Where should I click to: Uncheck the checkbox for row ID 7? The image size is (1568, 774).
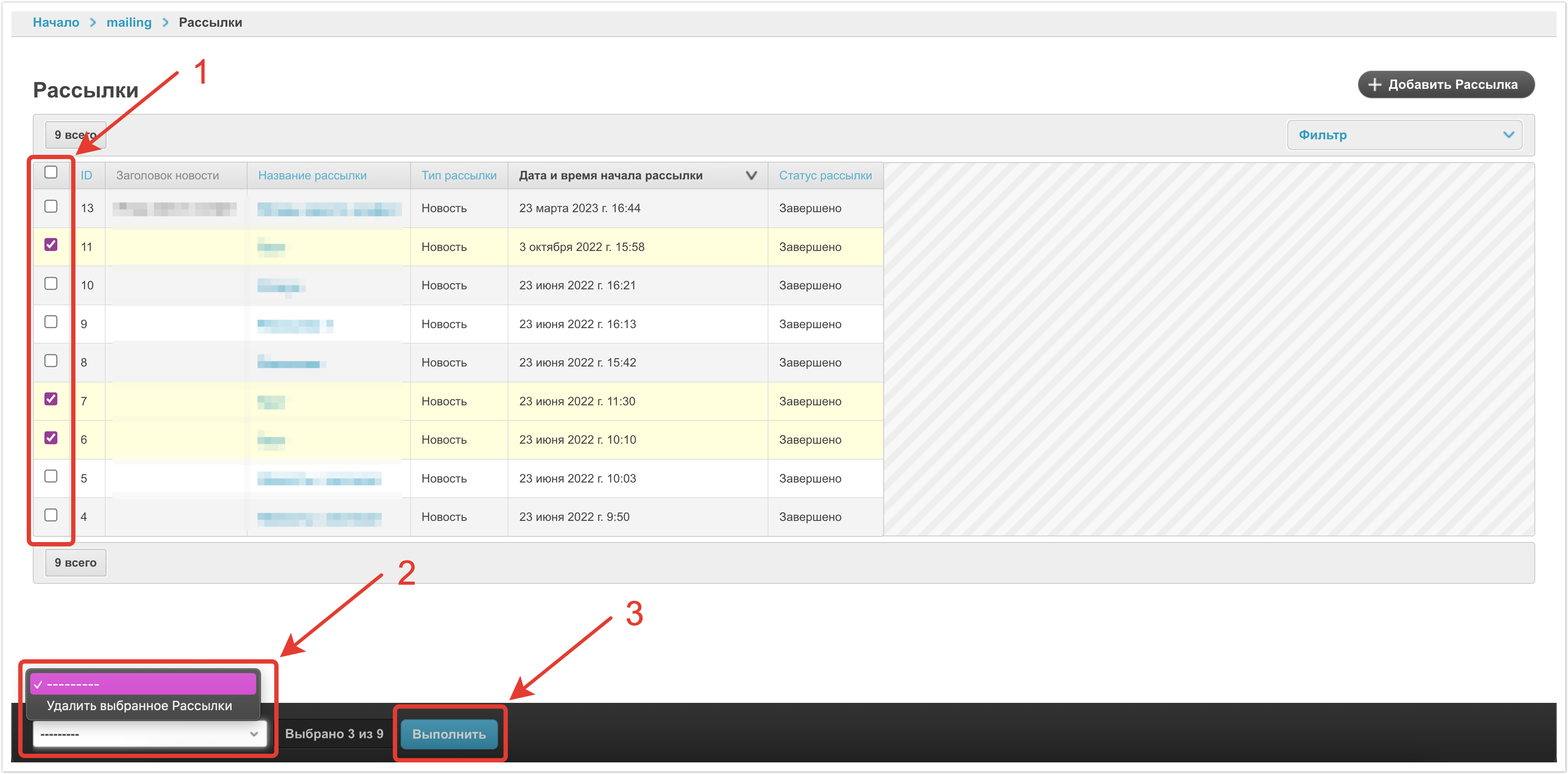click(x=51, y=399)
